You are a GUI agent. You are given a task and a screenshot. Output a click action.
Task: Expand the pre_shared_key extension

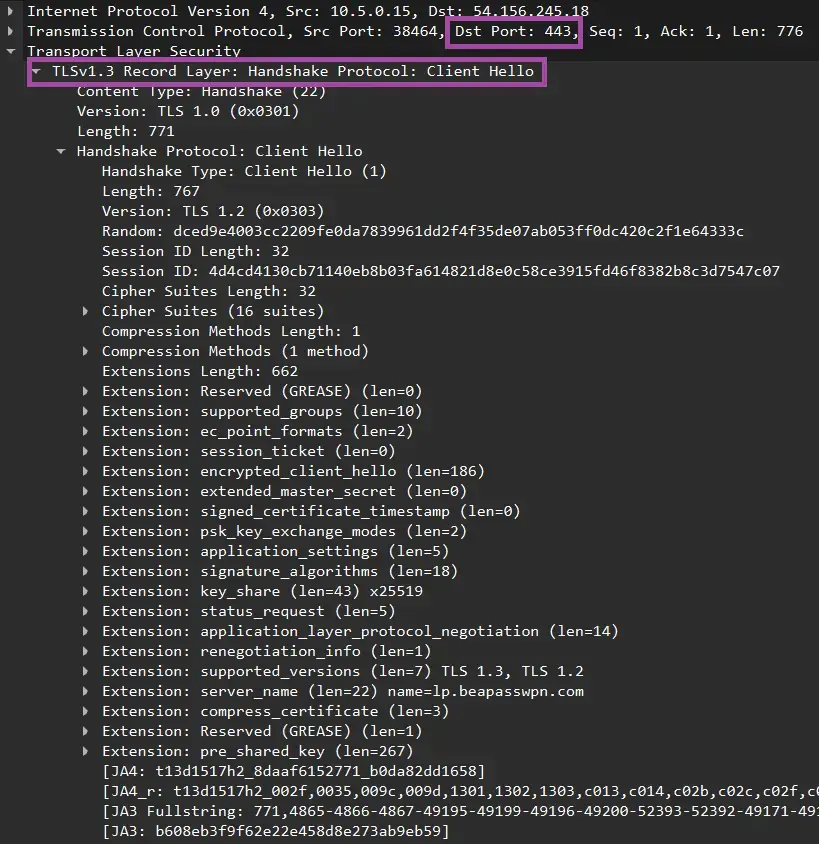[85, 751]
